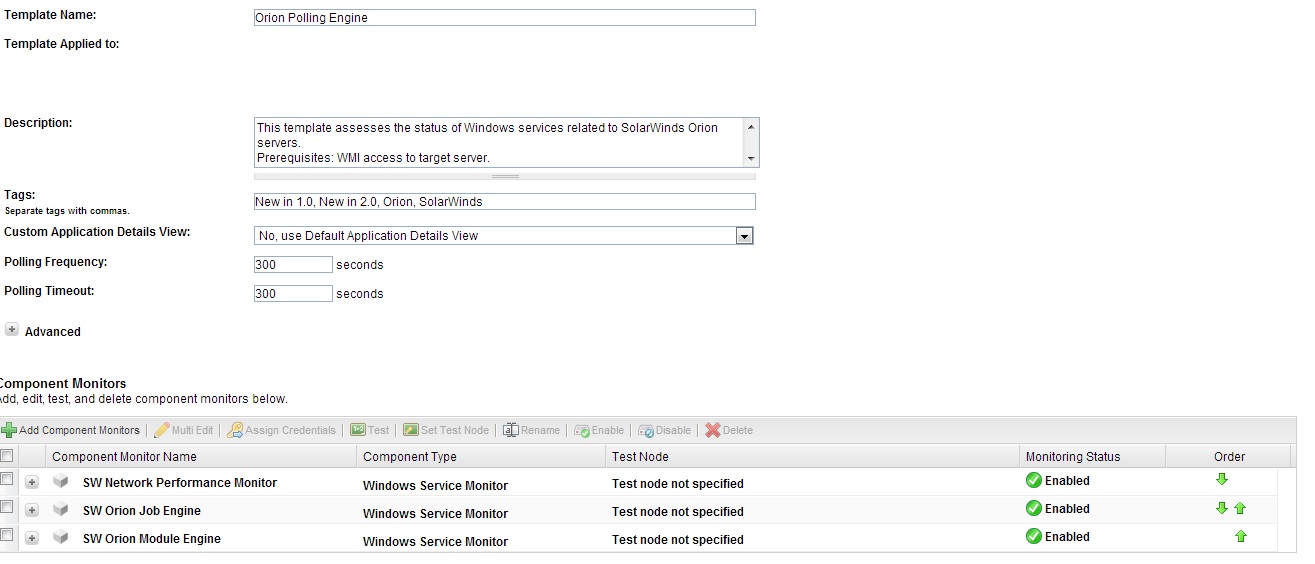Click the Multi Edit pencil icon
Image resolution: width=1315 pixels, height=564 pixels.
161,431
